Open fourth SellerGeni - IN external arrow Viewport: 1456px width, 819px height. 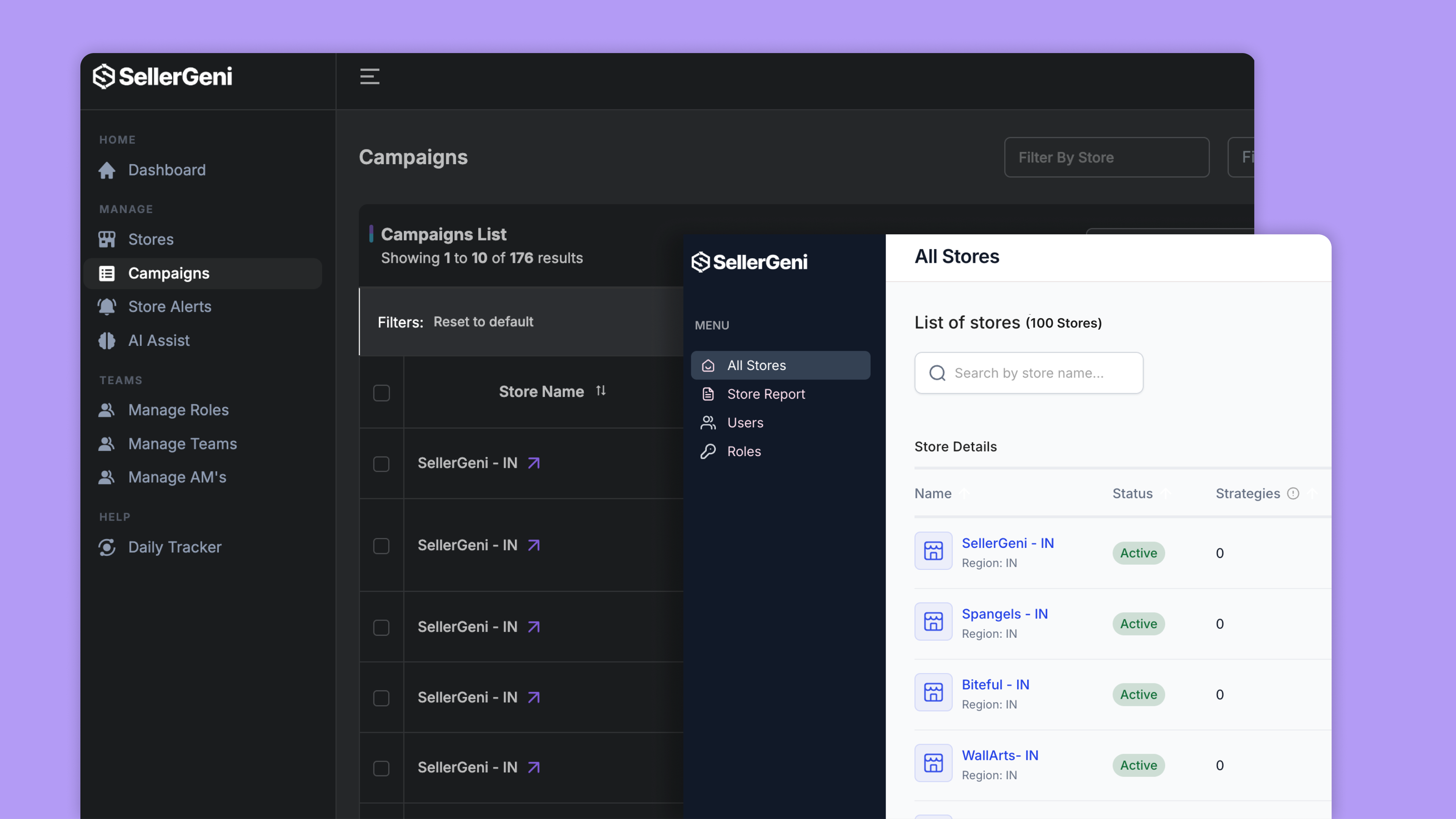coord(533,698)
